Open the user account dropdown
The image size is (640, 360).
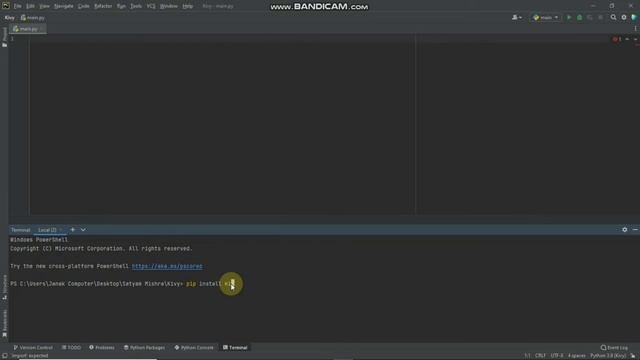coord(517,18)
